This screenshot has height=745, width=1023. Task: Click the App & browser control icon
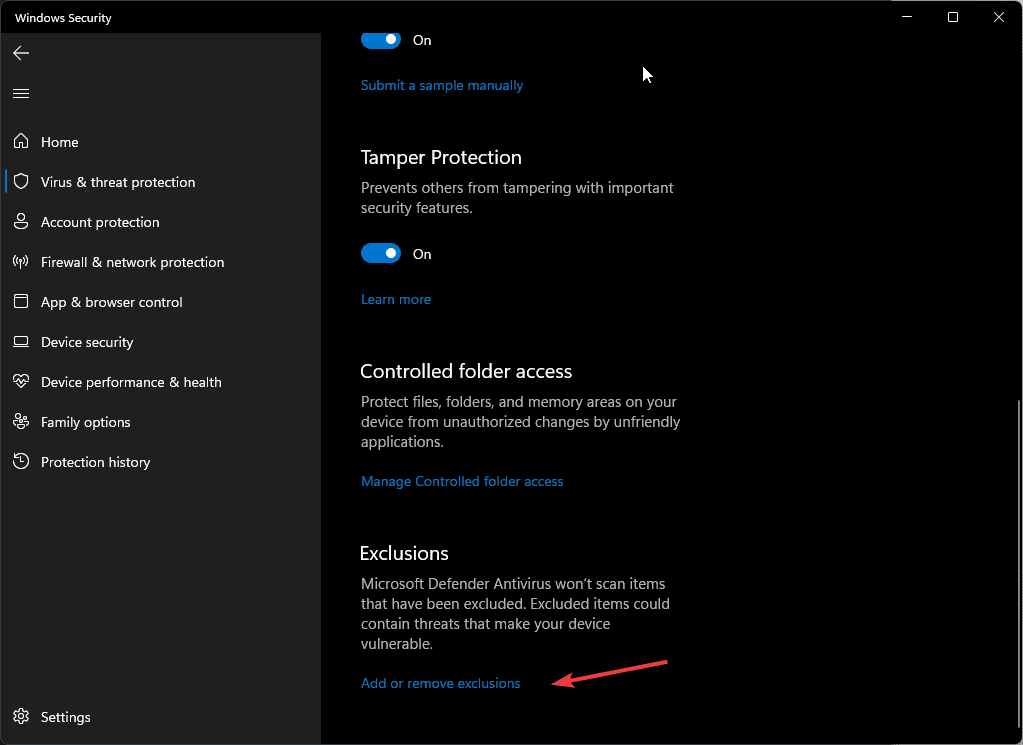coord(21,302)
